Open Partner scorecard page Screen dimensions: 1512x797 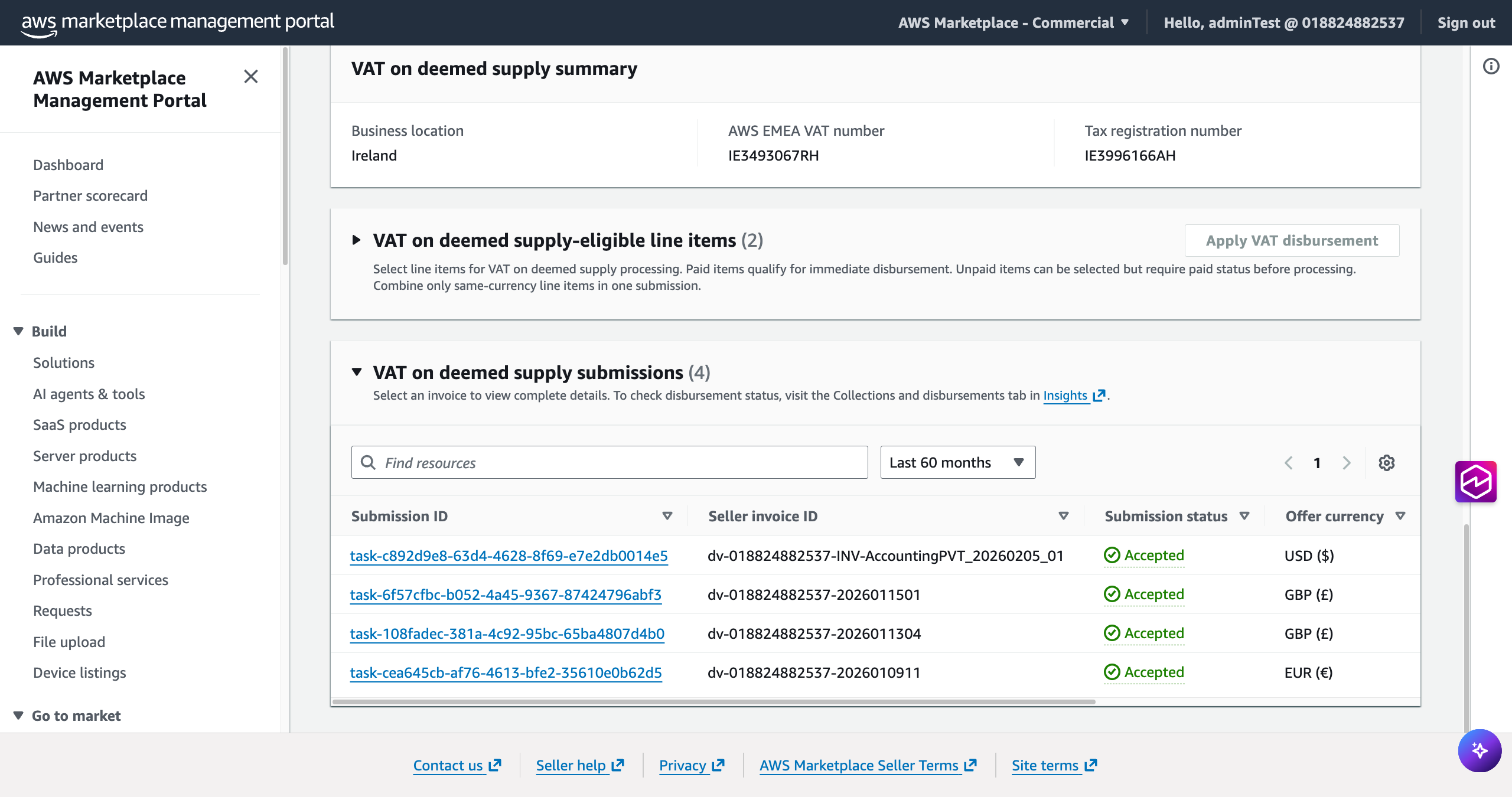tap(90, 195)
